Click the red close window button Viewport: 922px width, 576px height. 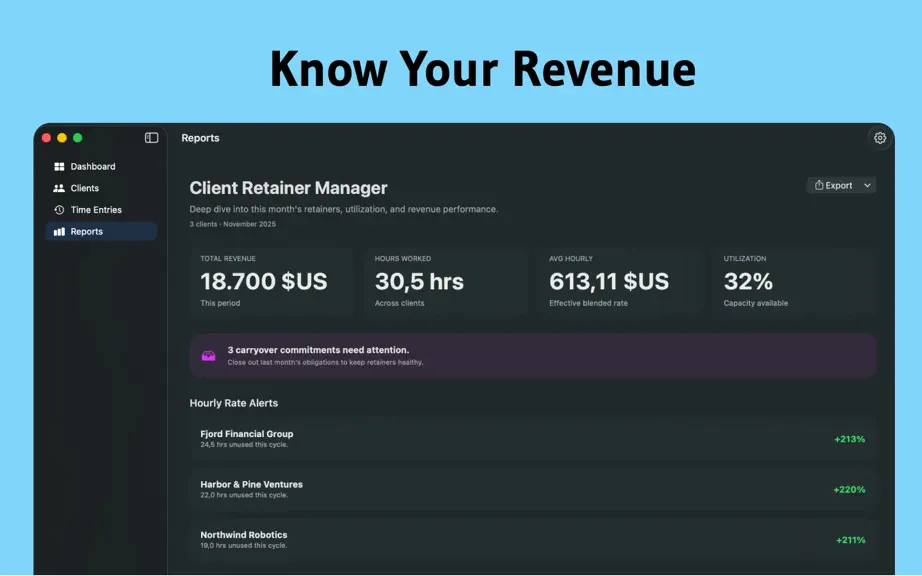46,138
